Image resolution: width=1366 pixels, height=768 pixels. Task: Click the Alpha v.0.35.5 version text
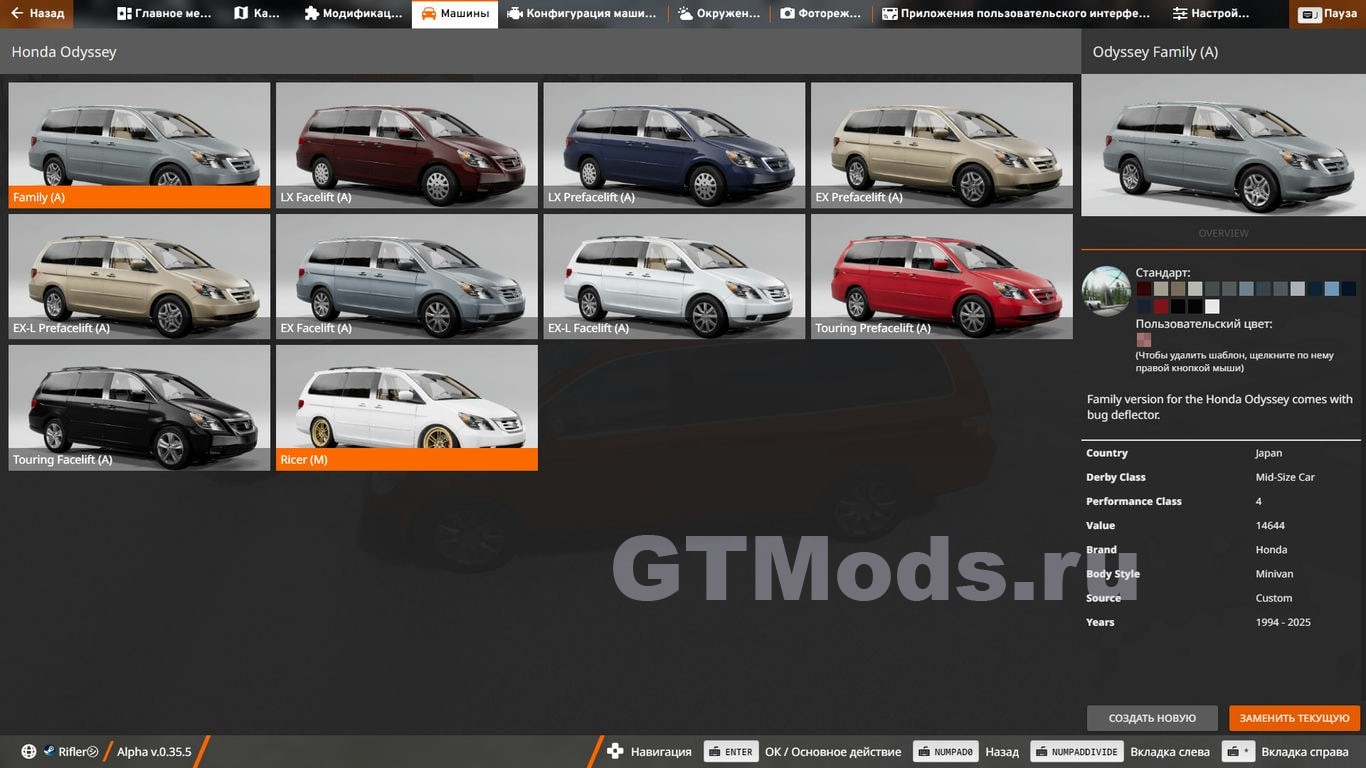pyautogui.click(x=154, y=752)
